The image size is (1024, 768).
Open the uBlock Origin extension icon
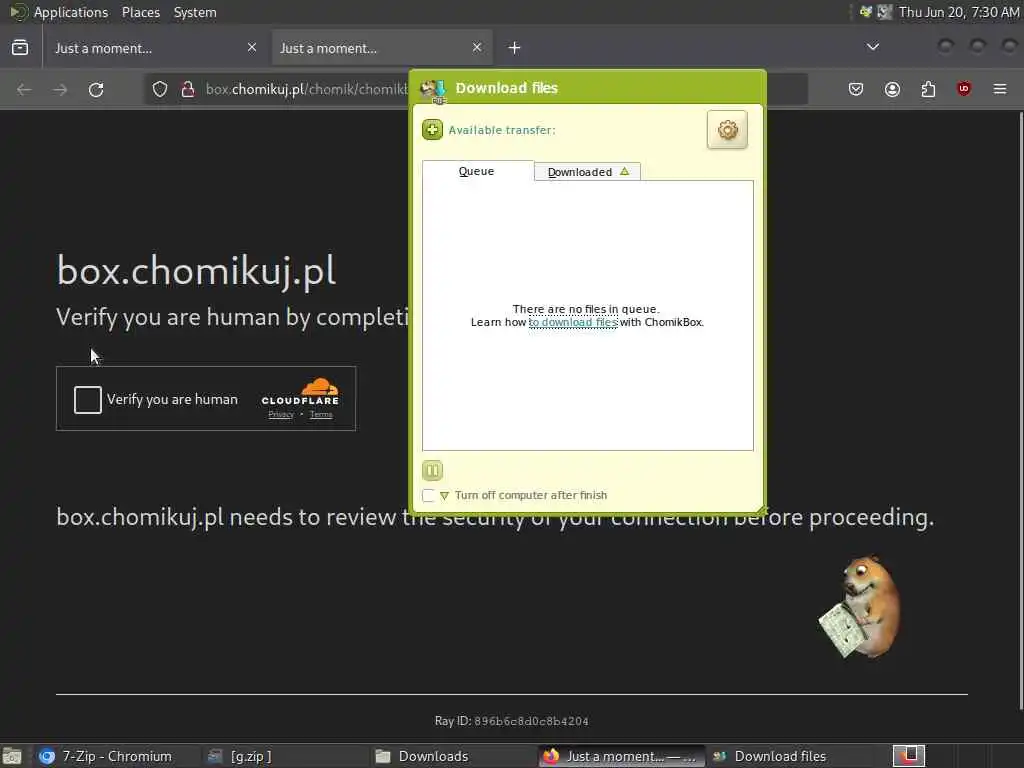click(x=964, y=89)
